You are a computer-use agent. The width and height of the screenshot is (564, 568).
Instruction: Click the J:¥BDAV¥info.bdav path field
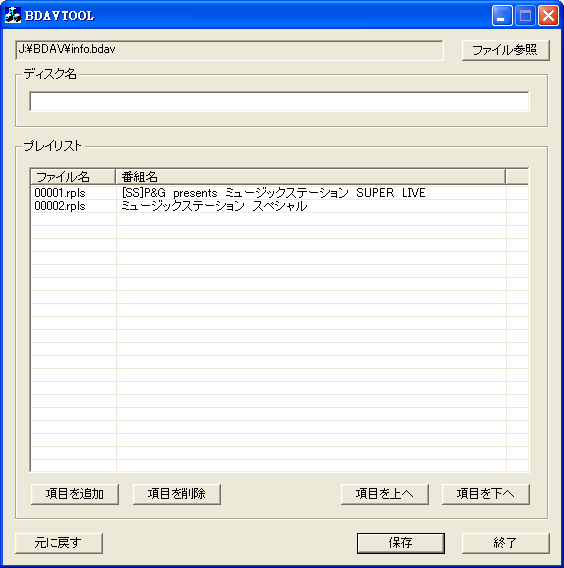click(x=229, y=50)
